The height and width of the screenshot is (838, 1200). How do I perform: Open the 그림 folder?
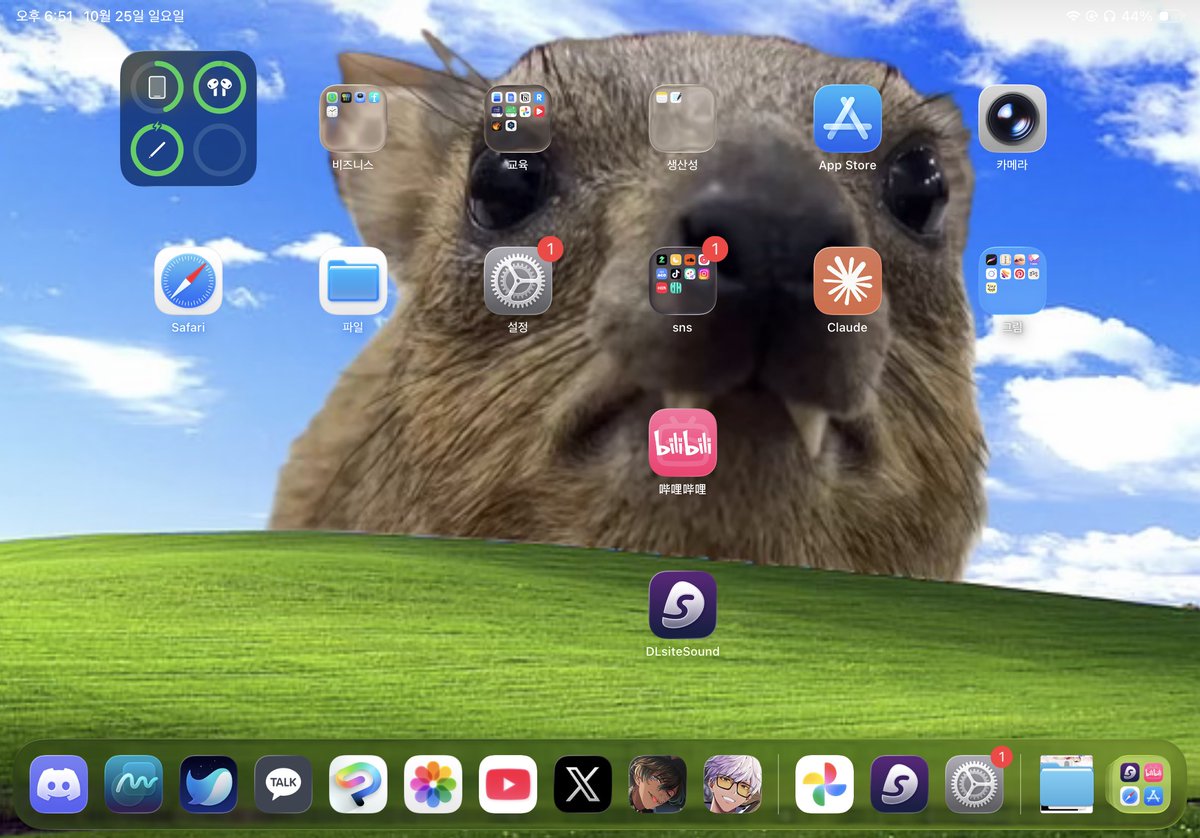coord(1012,281)
